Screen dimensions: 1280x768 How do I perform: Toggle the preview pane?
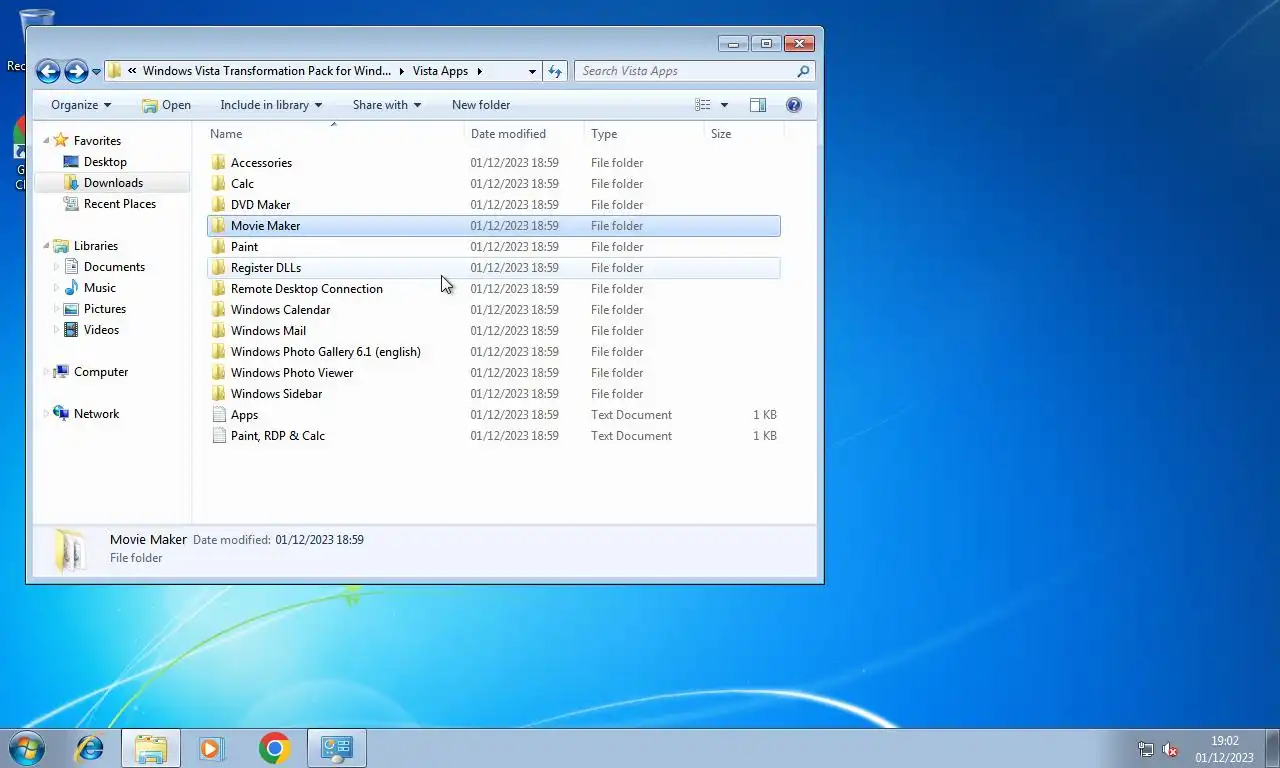[758, 105]
